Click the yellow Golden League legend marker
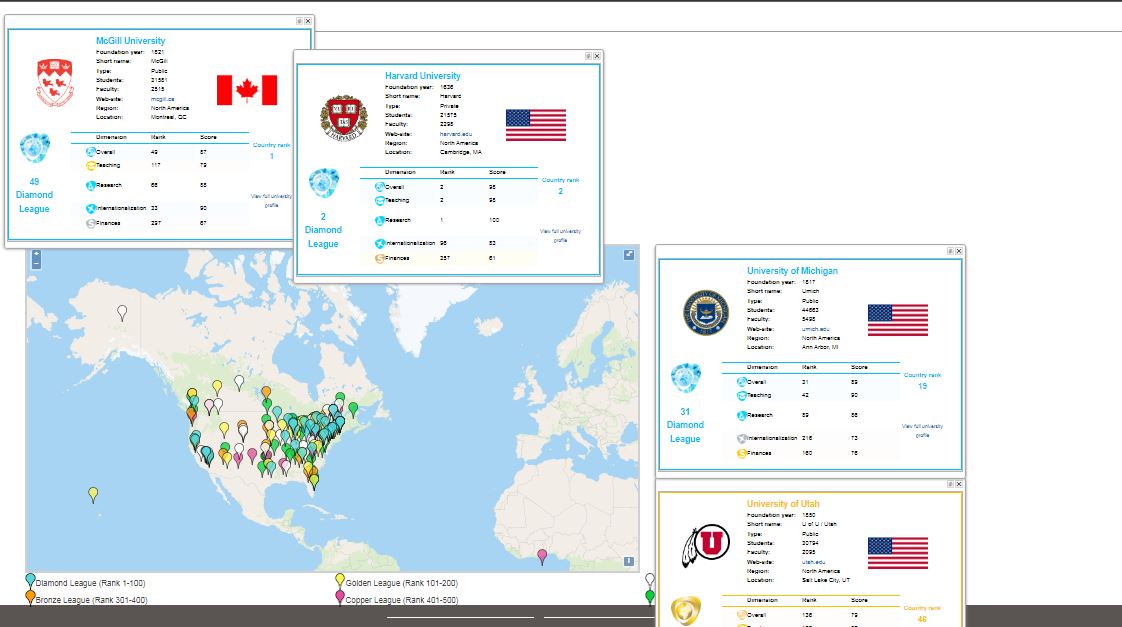 tap(340, 580)
